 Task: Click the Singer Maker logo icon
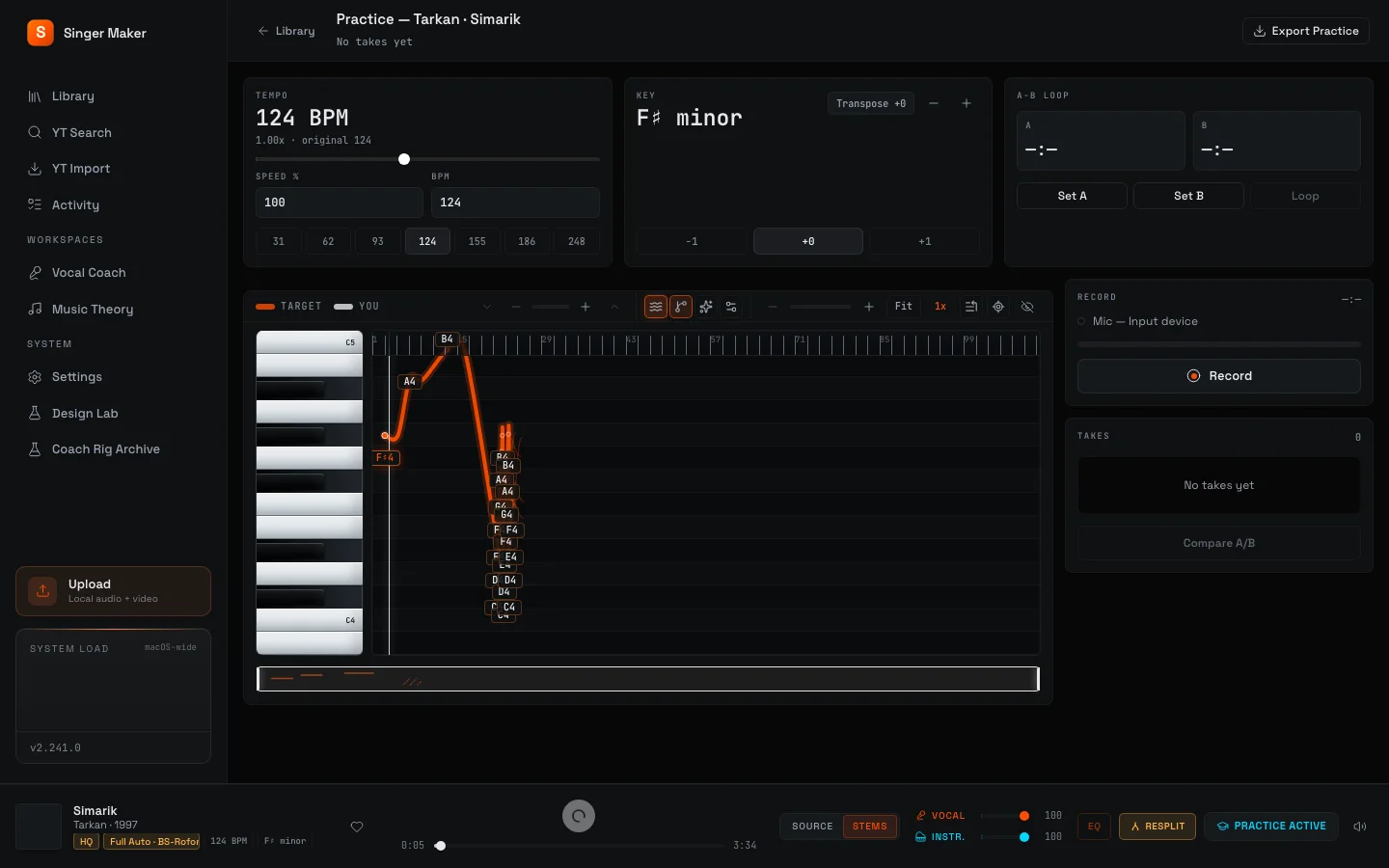click(41, 33)
